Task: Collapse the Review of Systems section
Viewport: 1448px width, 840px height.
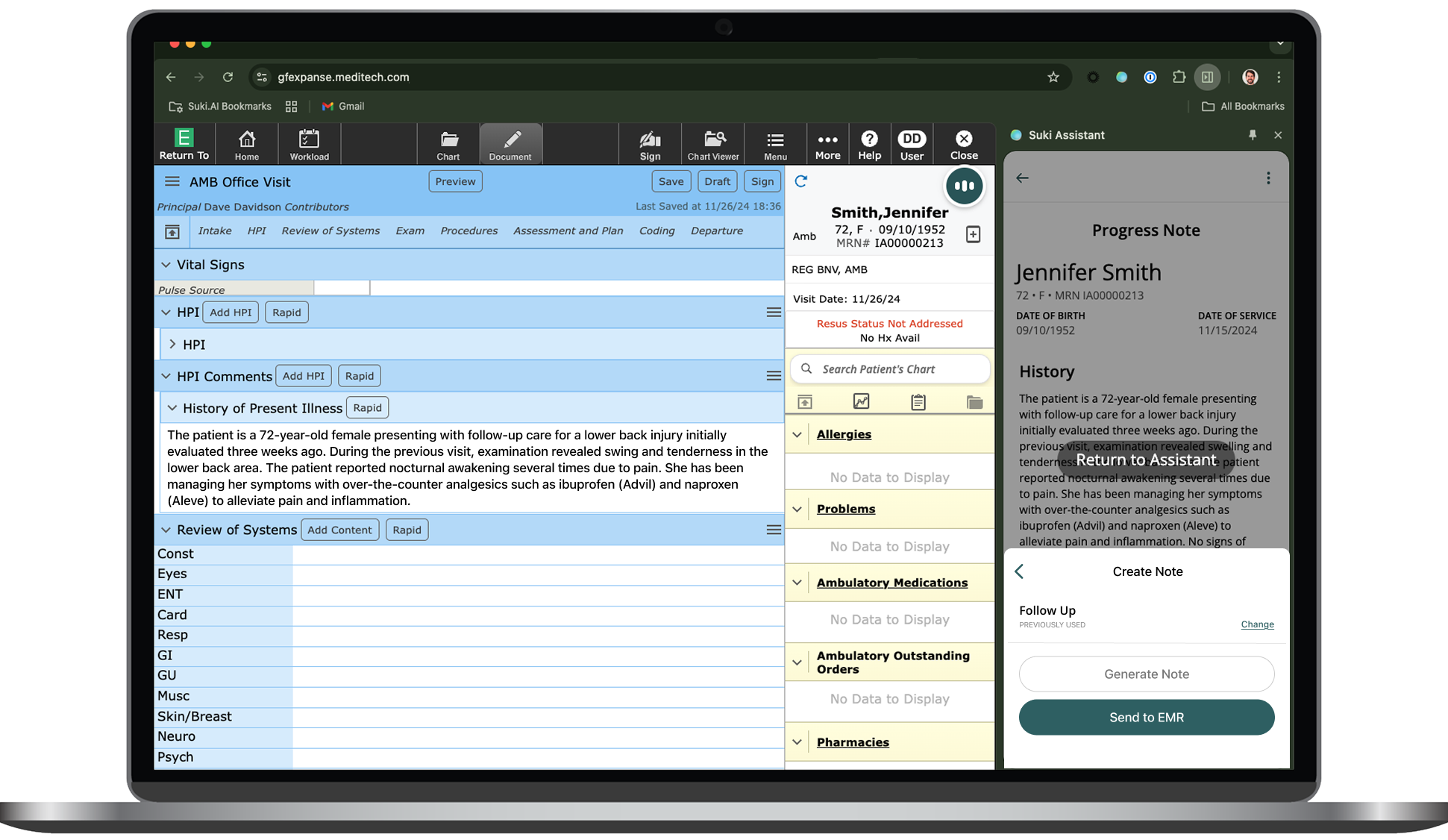Action: pos(166,530)
